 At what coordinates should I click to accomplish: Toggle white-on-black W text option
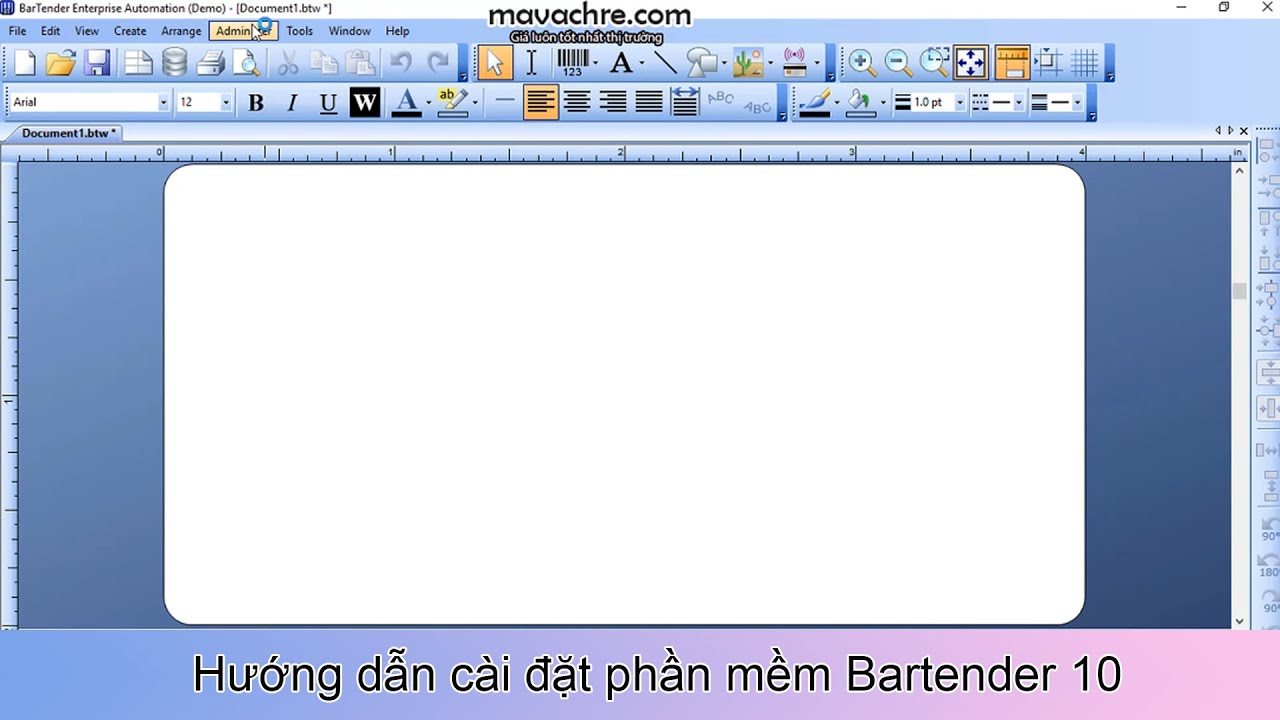coord(365,102)
